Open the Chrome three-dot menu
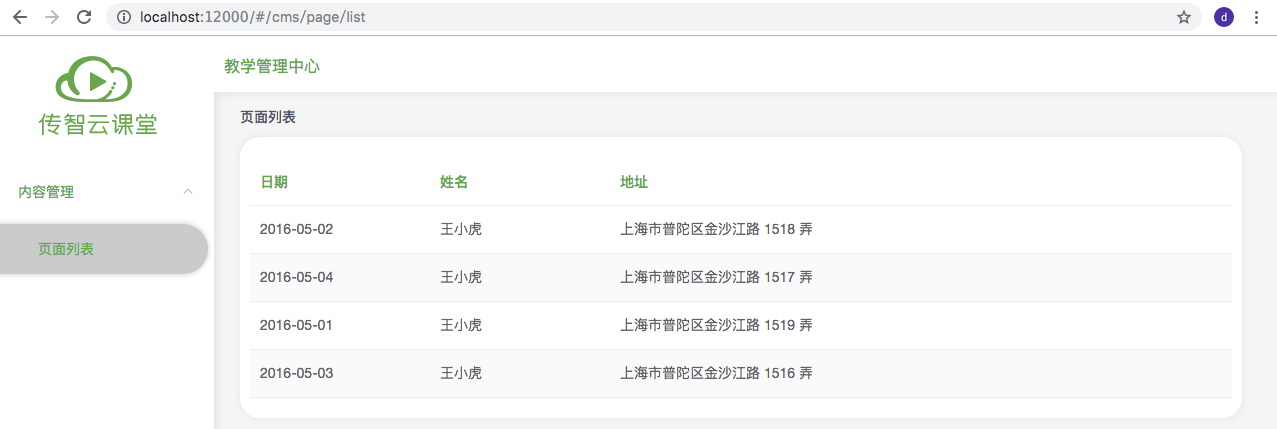Image resolution: width=1277 pixels, height=429 pixels. tap(1256, 17)
